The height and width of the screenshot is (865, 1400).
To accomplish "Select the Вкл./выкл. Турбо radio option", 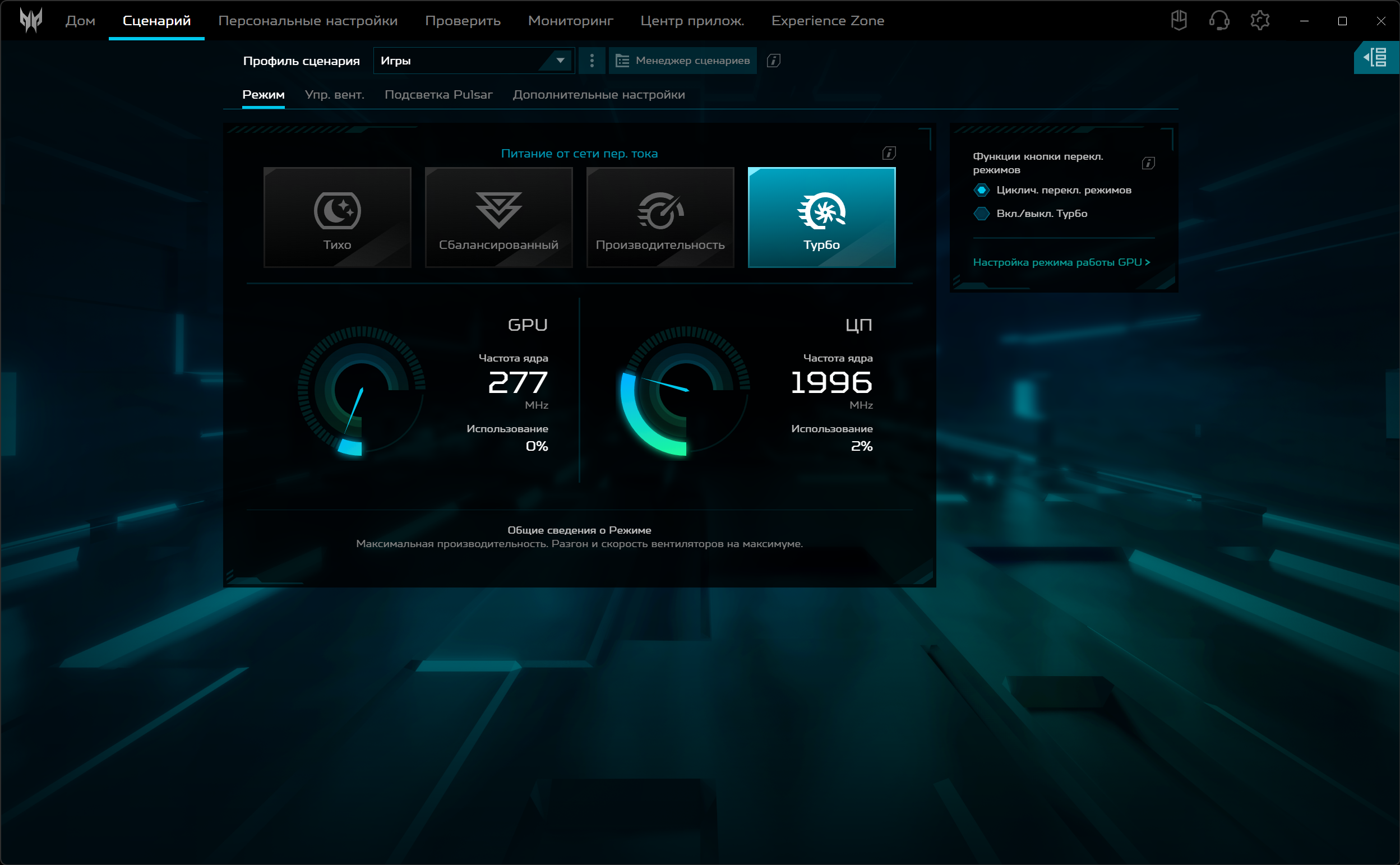I will 981,214.
